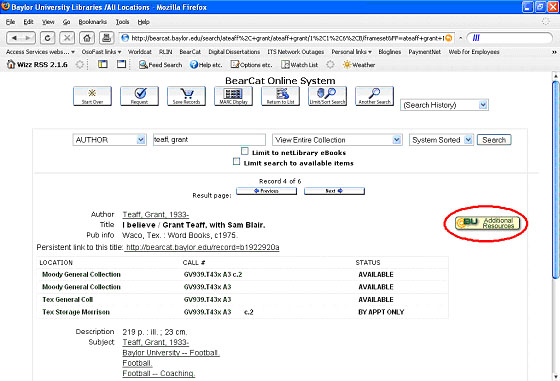Image resolution: width=560 pixels, height=381 pixels.
Task: Click the feed icon in address bar
Action: (x=449, y=38)
